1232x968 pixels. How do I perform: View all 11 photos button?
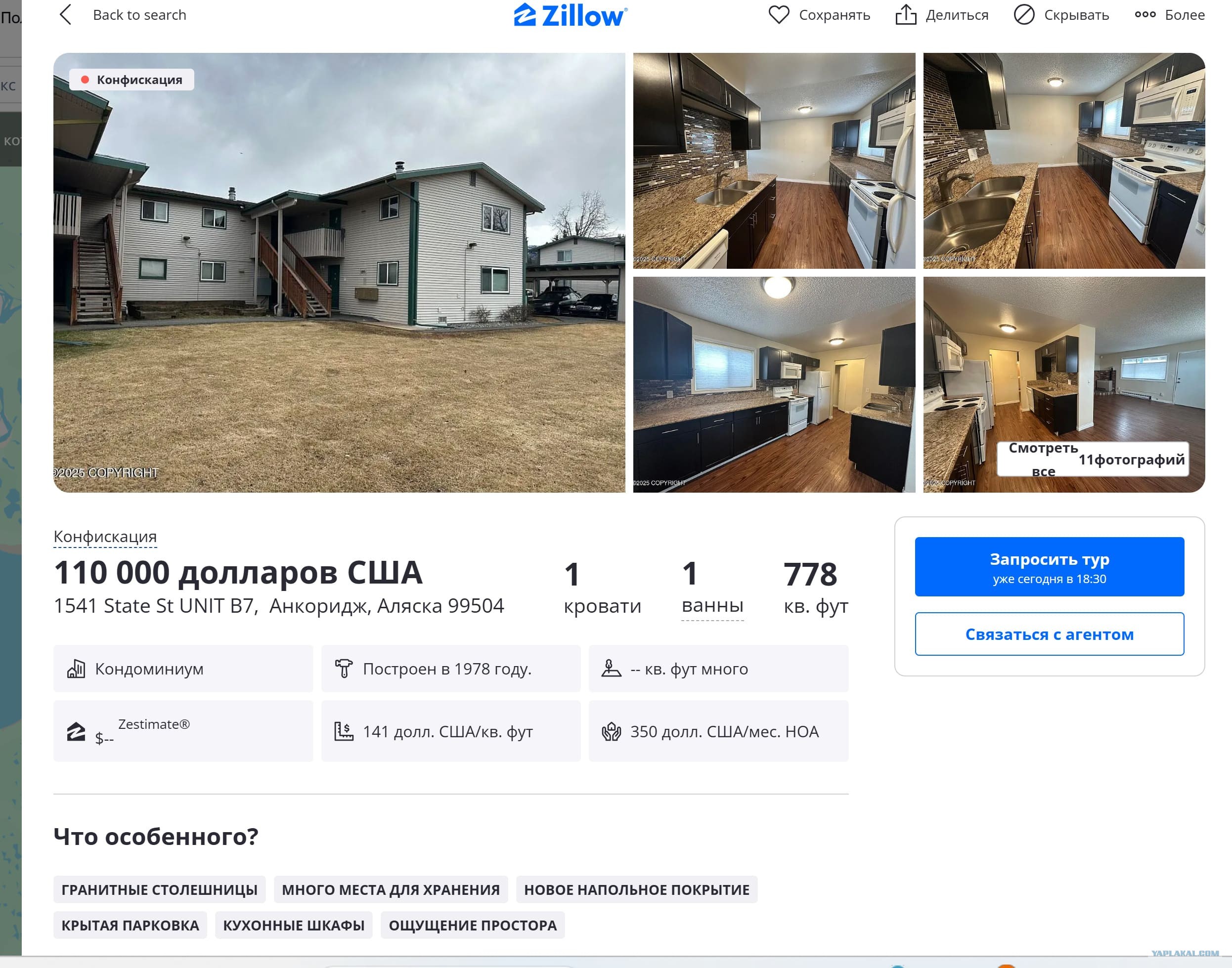pos(1093,459)
